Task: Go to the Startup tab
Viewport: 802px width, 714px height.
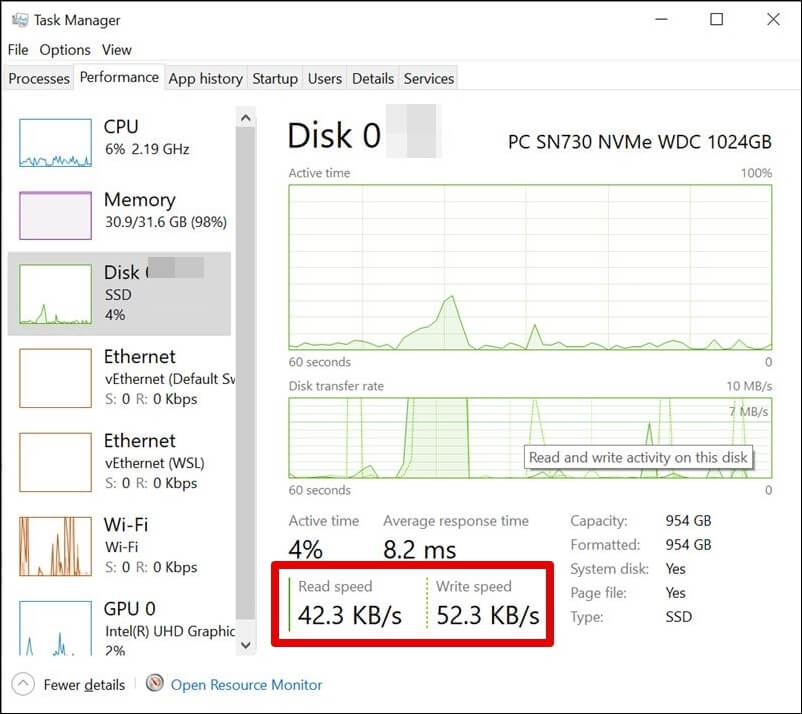Action: tap(275, 78)
